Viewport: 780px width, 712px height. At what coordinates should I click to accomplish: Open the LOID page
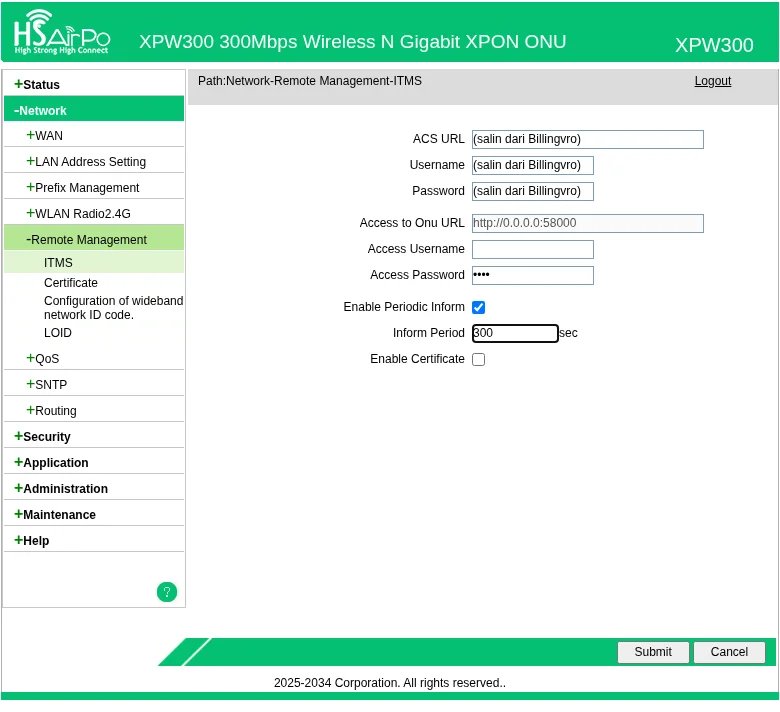click(x=58, y=332)
